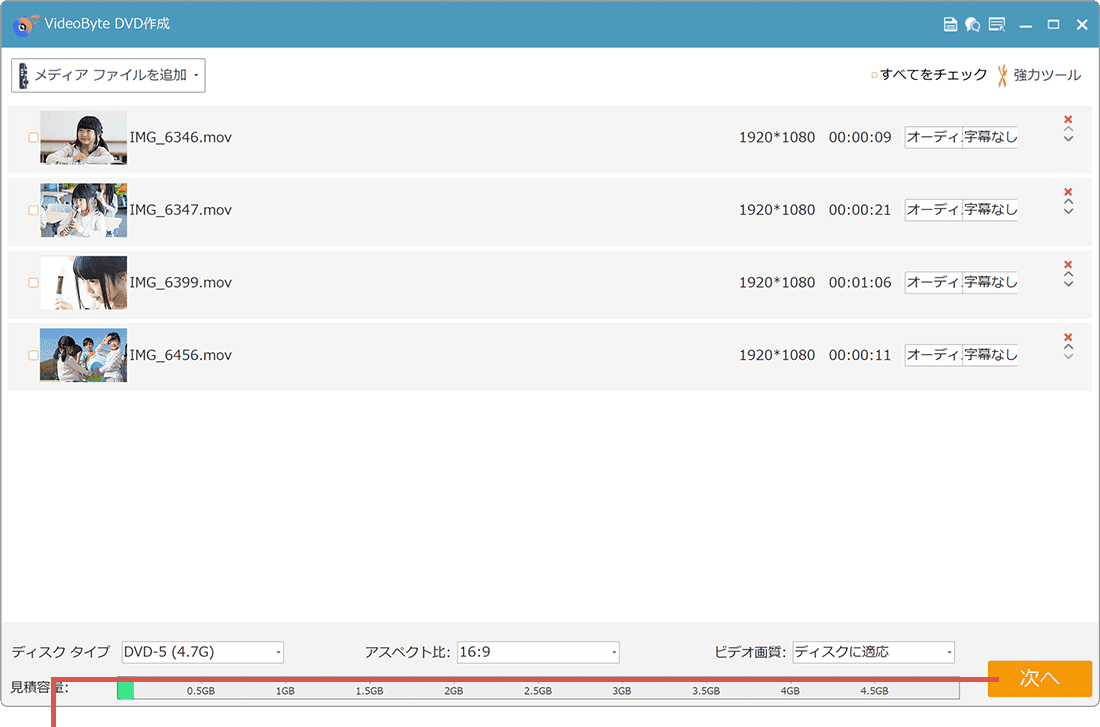The image size is (1100, 727).
Task: Open the 強力ツール power tools
Action: [1039, 75]
